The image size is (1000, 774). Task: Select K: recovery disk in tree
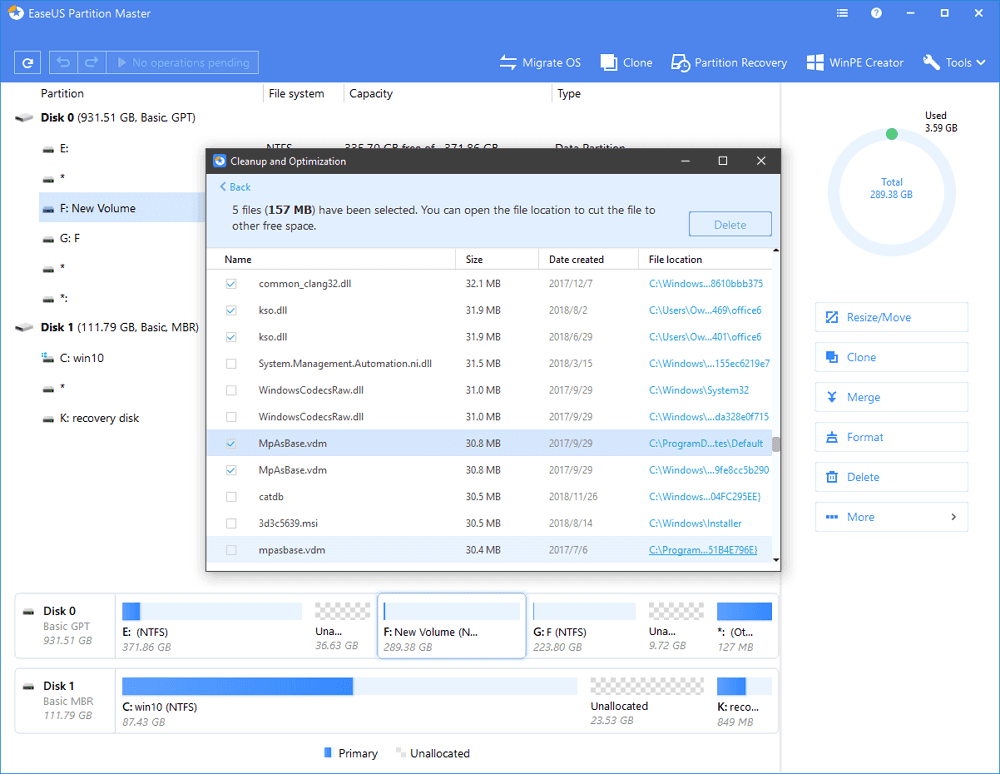(91, 418)
